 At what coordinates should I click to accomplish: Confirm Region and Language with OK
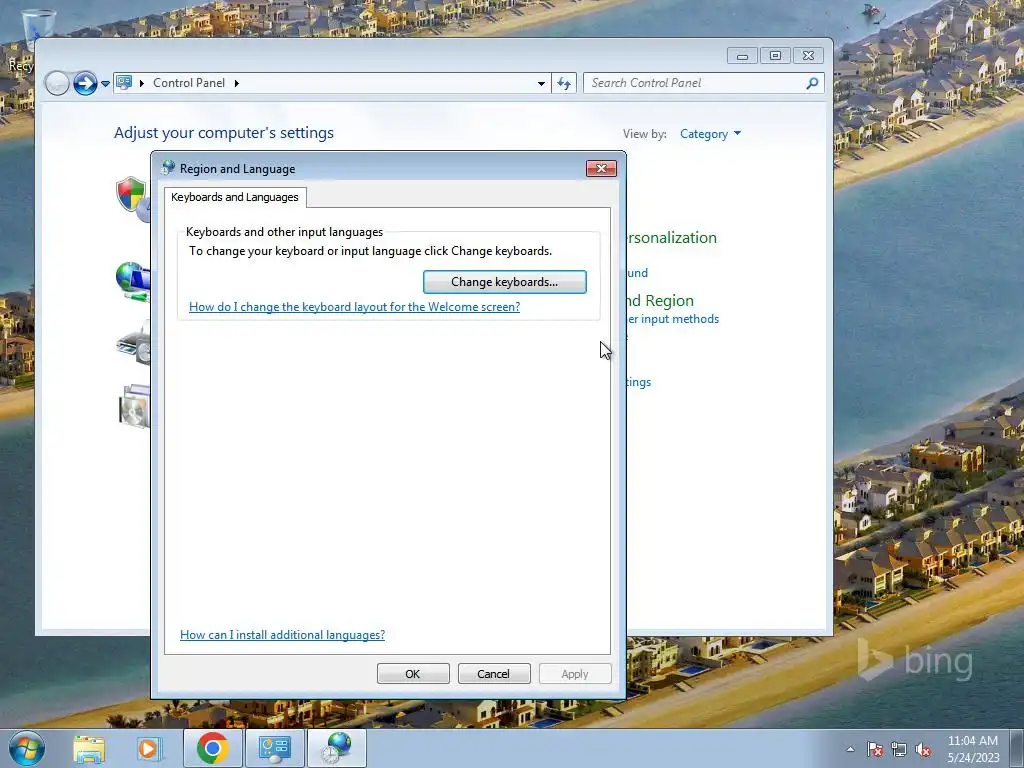click(x=413, y=674)
